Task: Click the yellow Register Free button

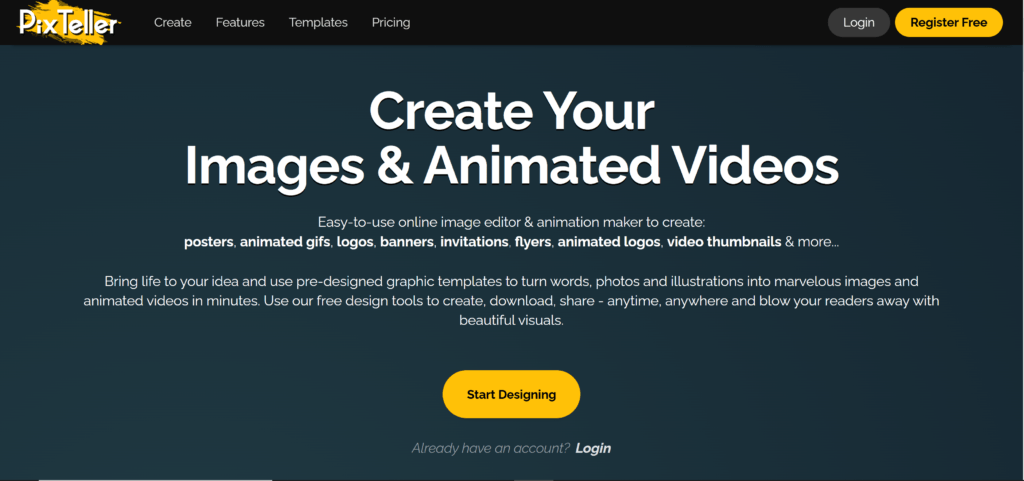Action: (948, 22)
